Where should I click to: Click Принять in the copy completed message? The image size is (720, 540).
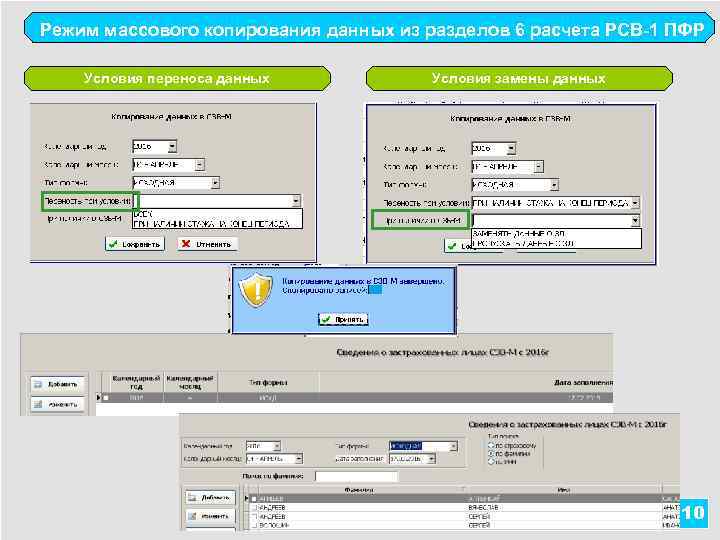[x=343, y=319]
